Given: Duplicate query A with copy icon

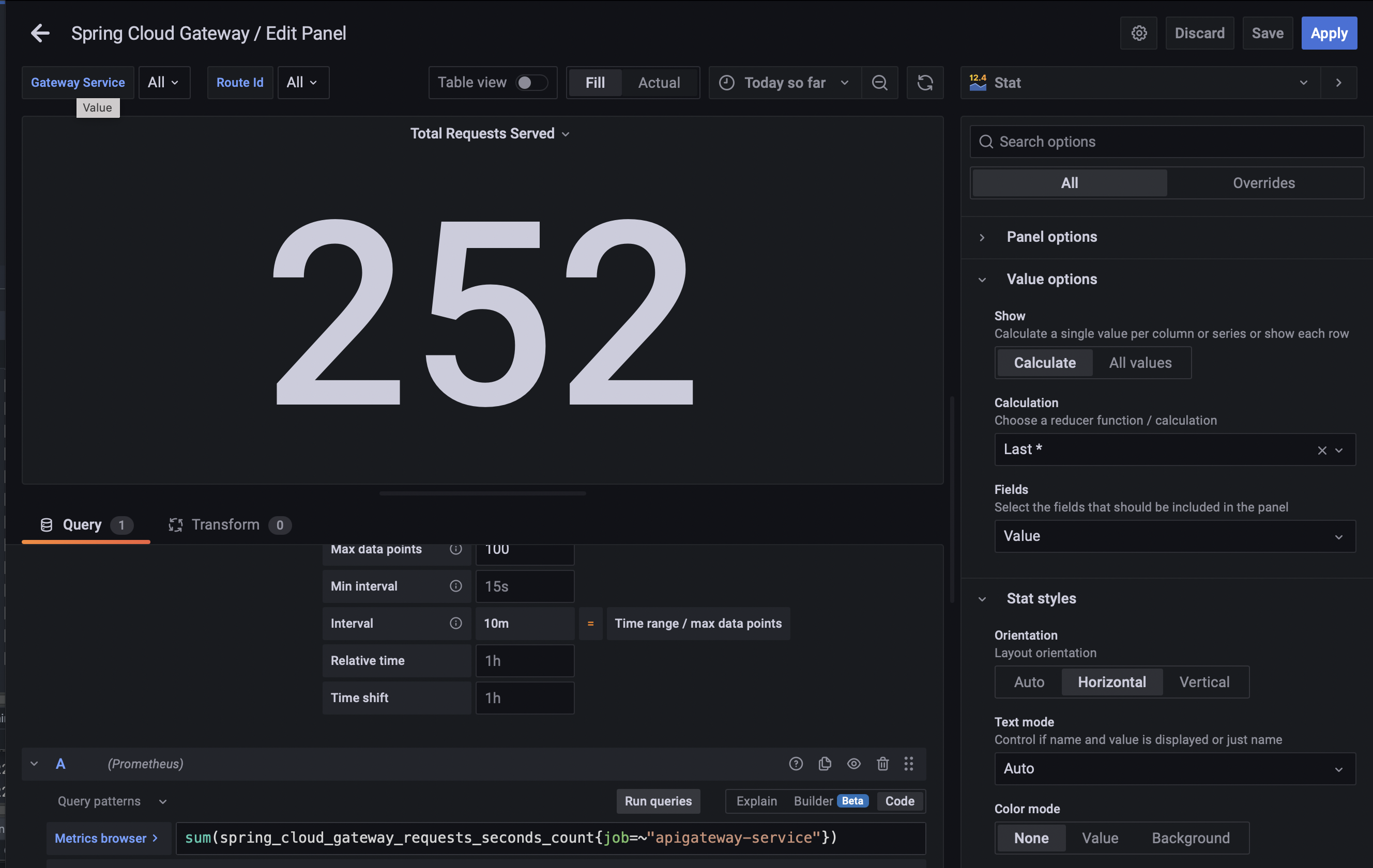Looking at the screenshot, I should (824, 764).
